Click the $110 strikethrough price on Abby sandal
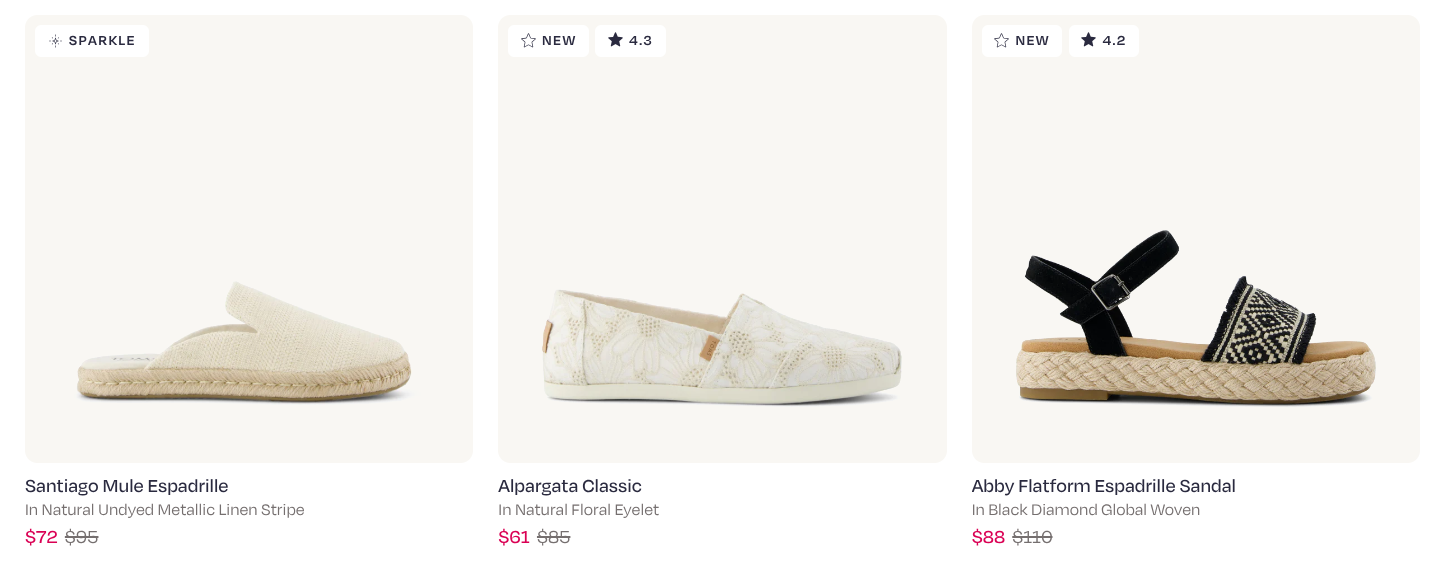The height and width of the screenshot is (580, 1452). pyautogui.click(x=1032, y=537)
